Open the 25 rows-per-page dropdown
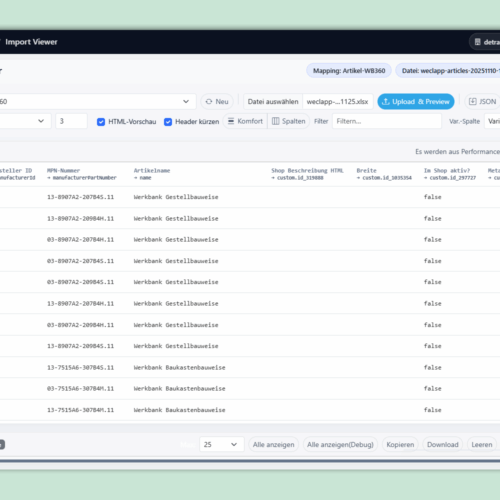 (x=222, y=444)
